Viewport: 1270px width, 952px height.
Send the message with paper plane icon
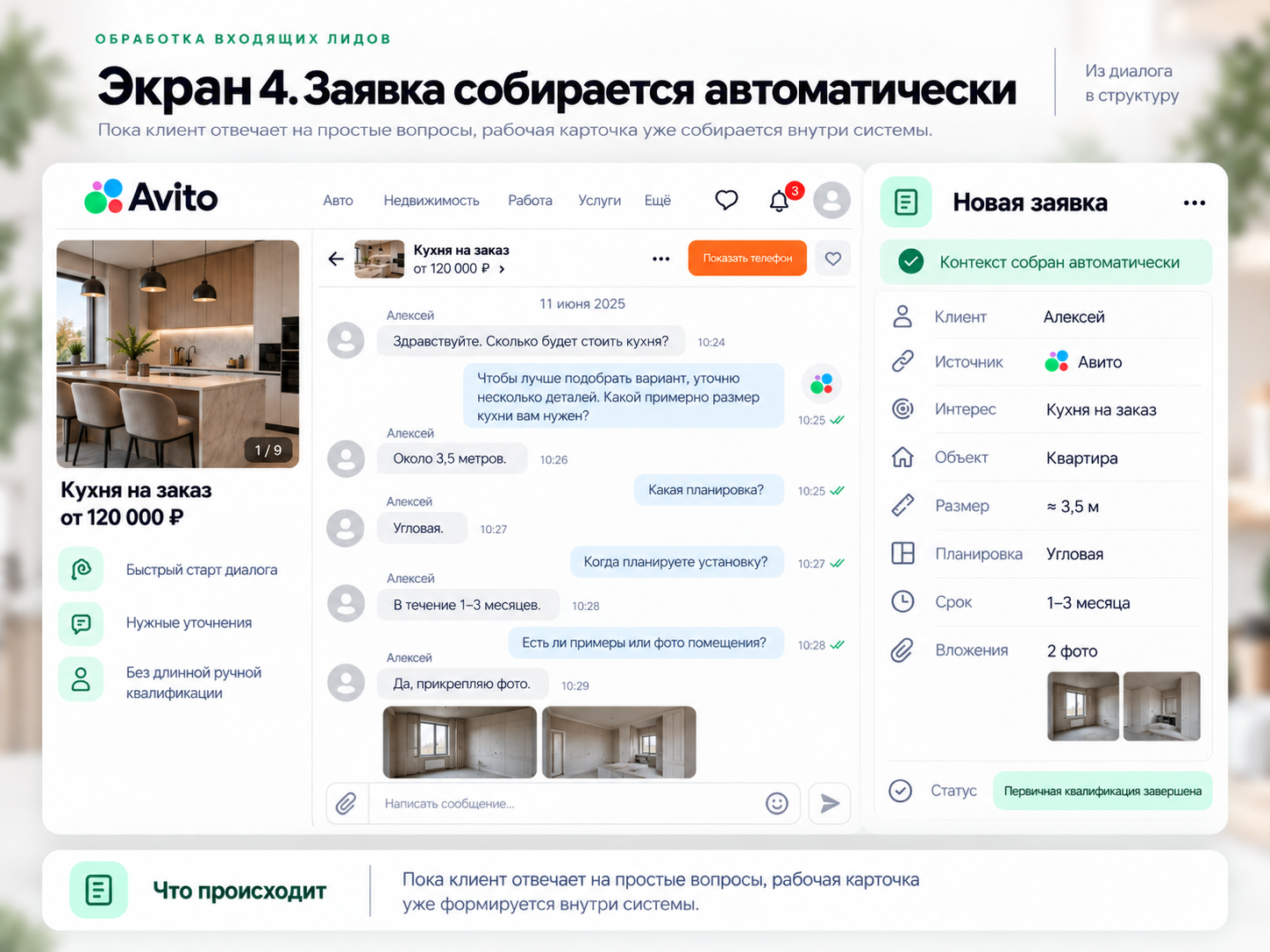(x=830, y=803)
